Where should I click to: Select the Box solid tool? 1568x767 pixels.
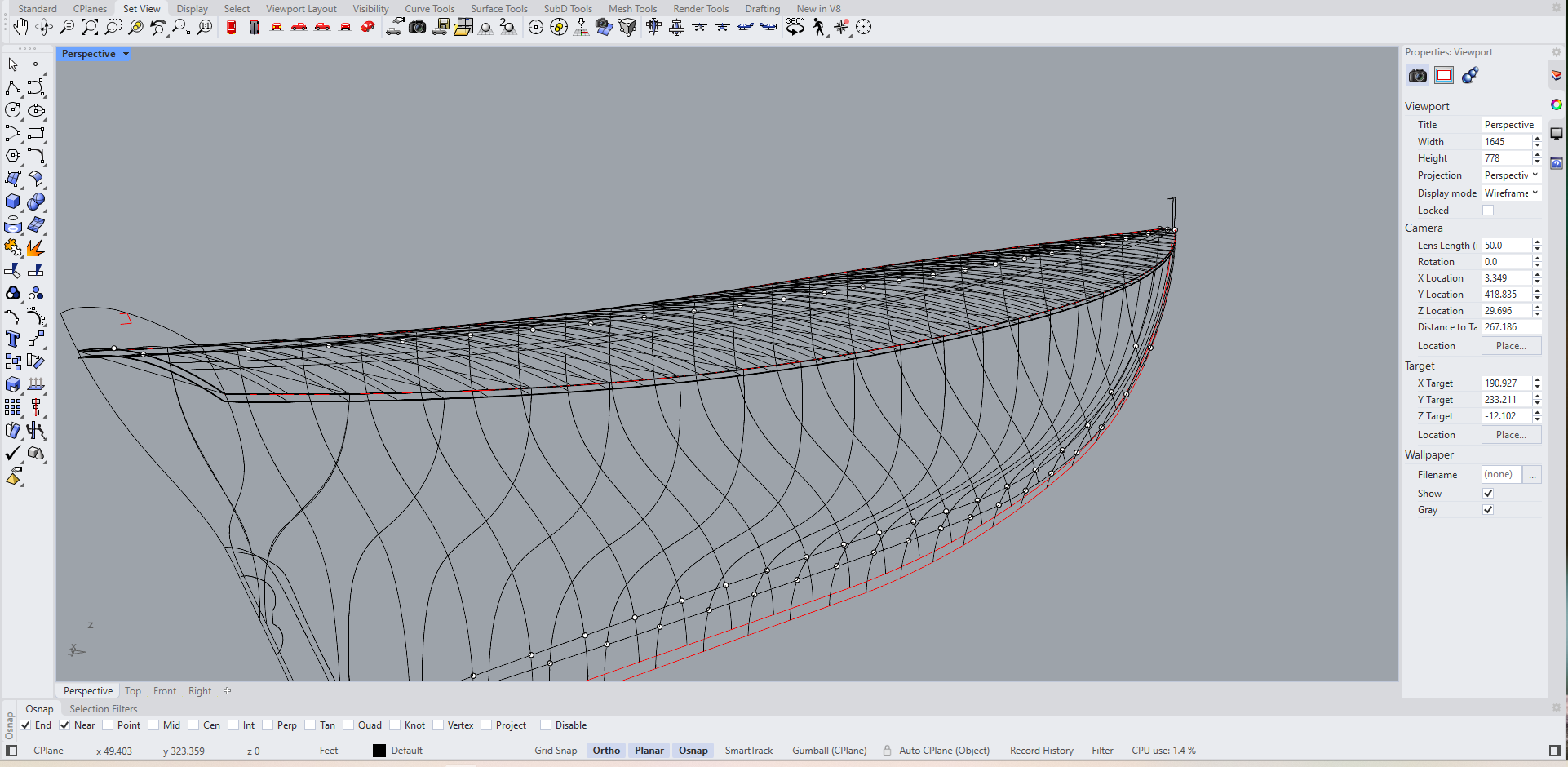[13, 202]
